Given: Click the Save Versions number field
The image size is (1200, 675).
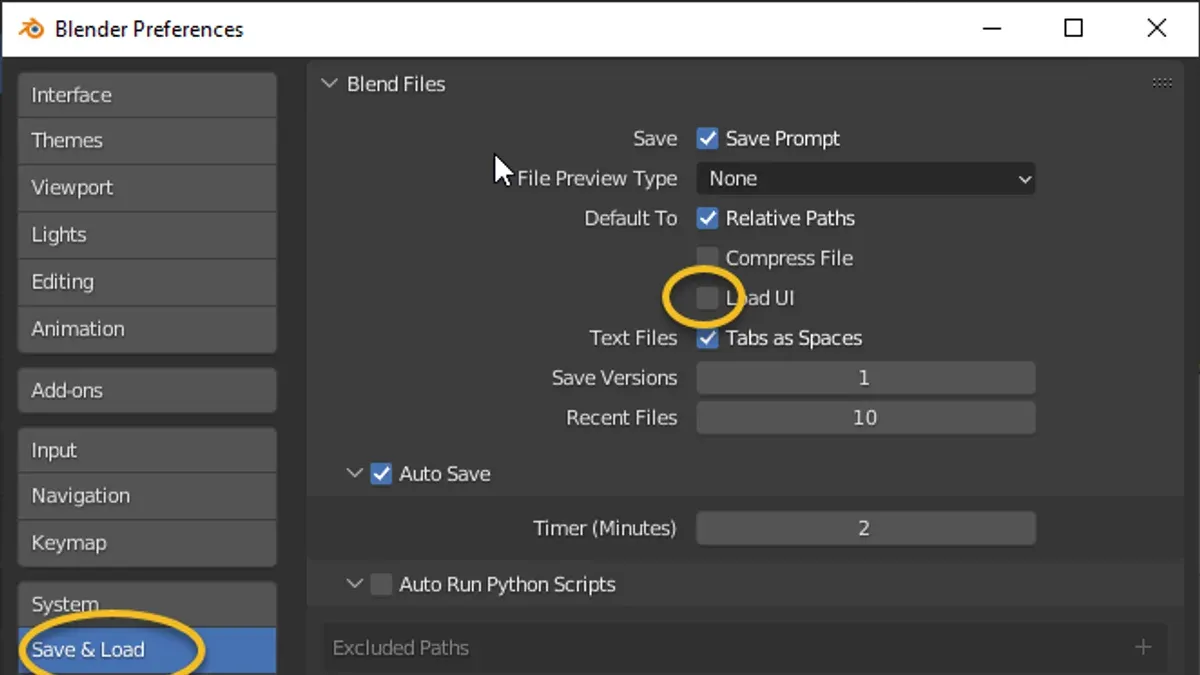Looking at the screenshot, I should pos(866,378).
